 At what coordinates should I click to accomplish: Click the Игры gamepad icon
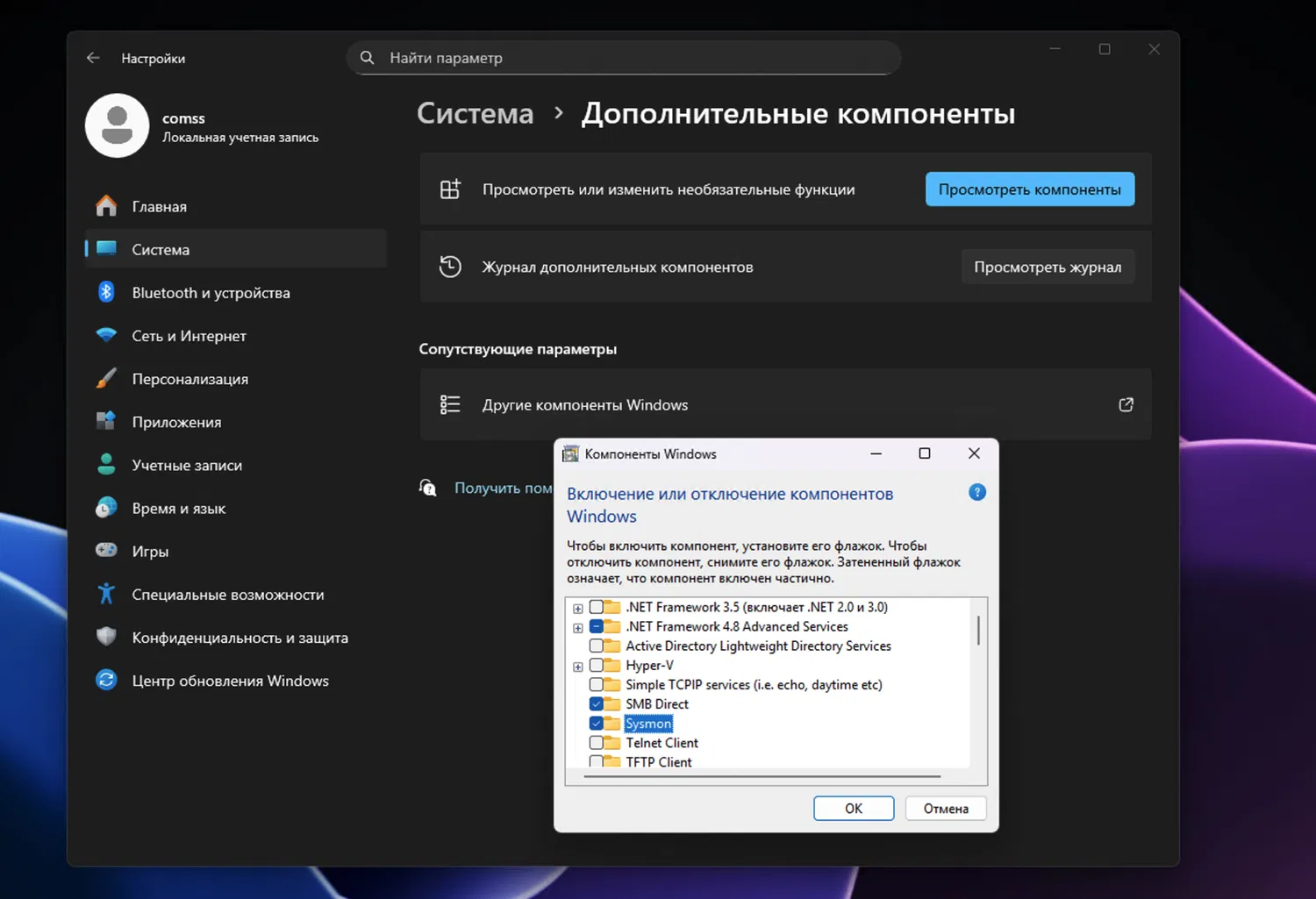pyautogui.click(x=106, y=550)
